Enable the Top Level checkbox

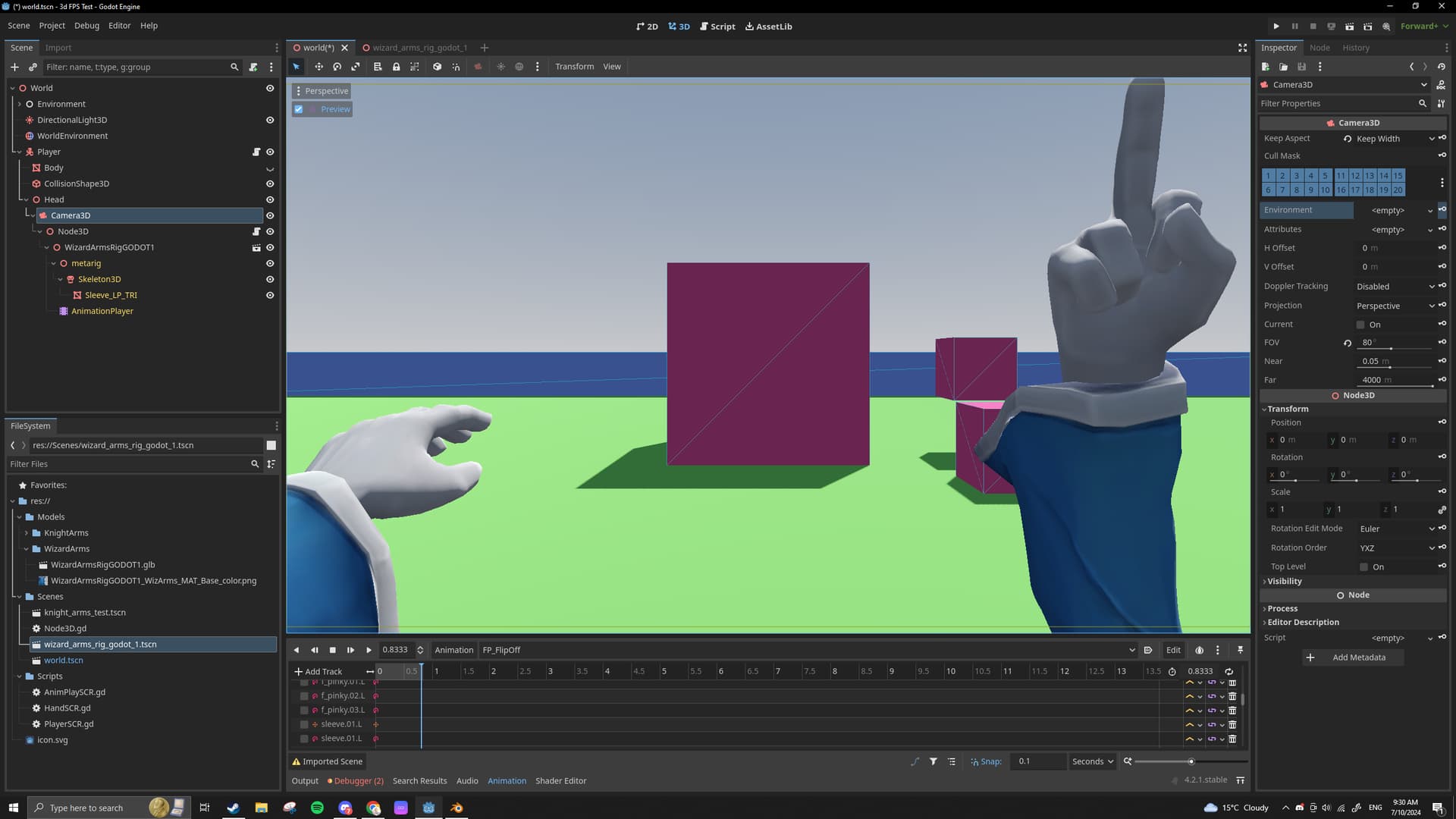click(x=1363, y=567)
